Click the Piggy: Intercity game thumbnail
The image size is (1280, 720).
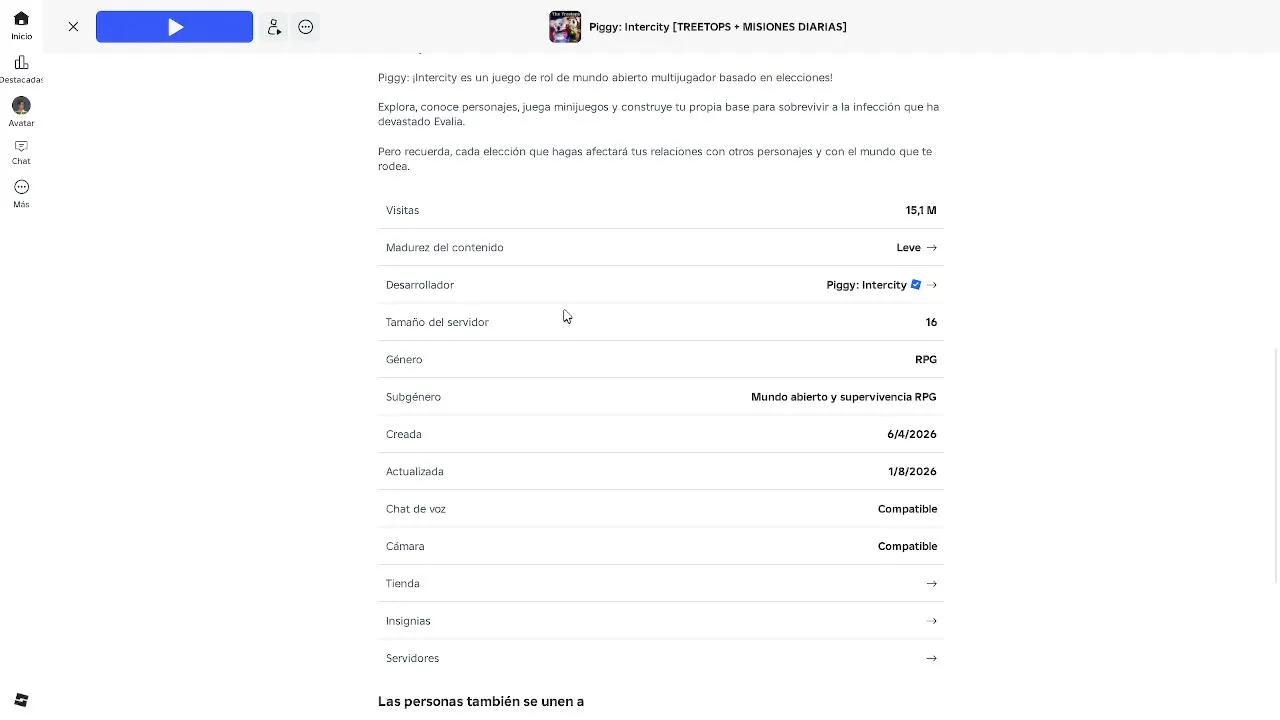(565, 27)
